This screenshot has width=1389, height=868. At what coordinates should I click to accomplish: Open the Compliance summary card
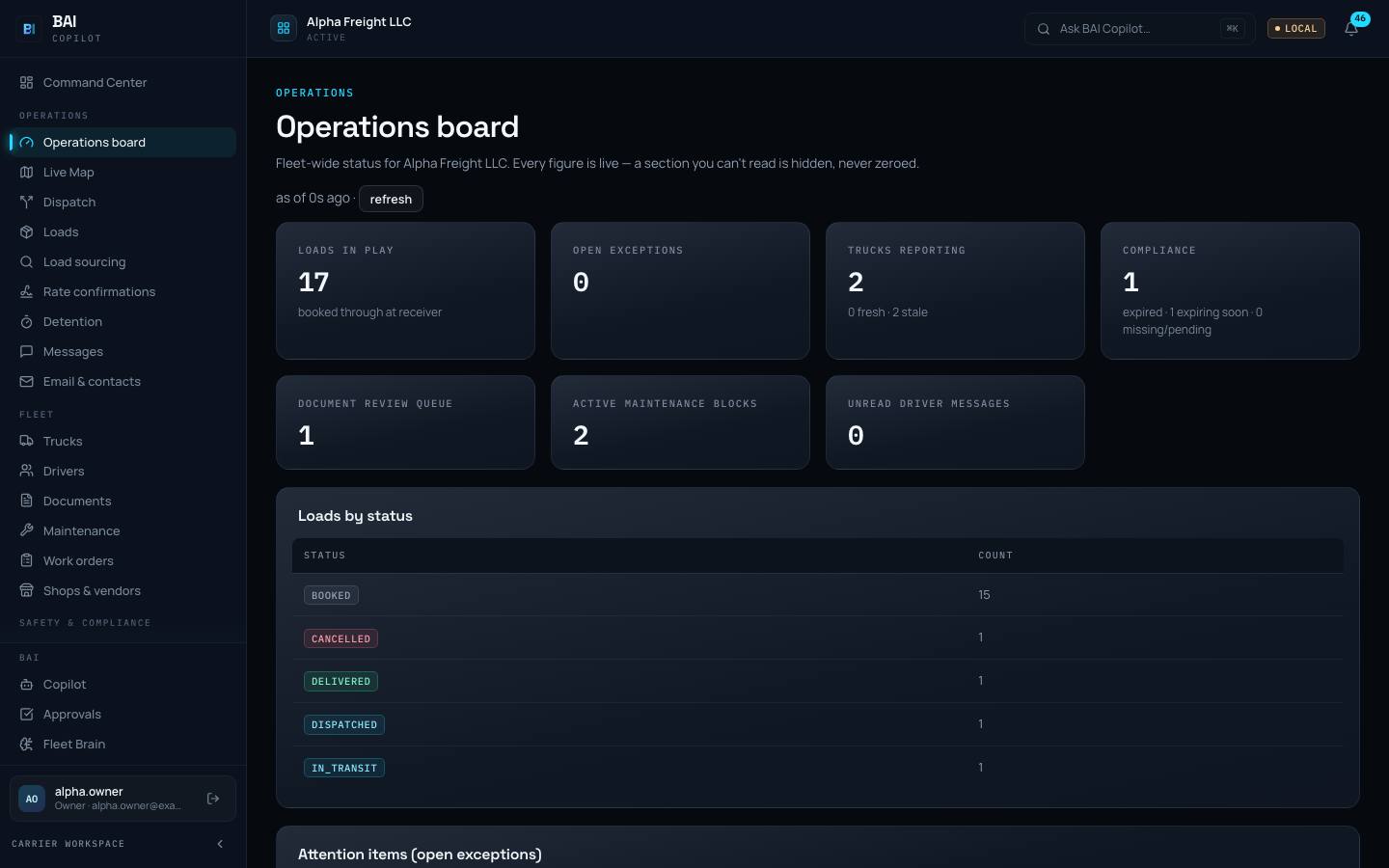(1230, 290)
